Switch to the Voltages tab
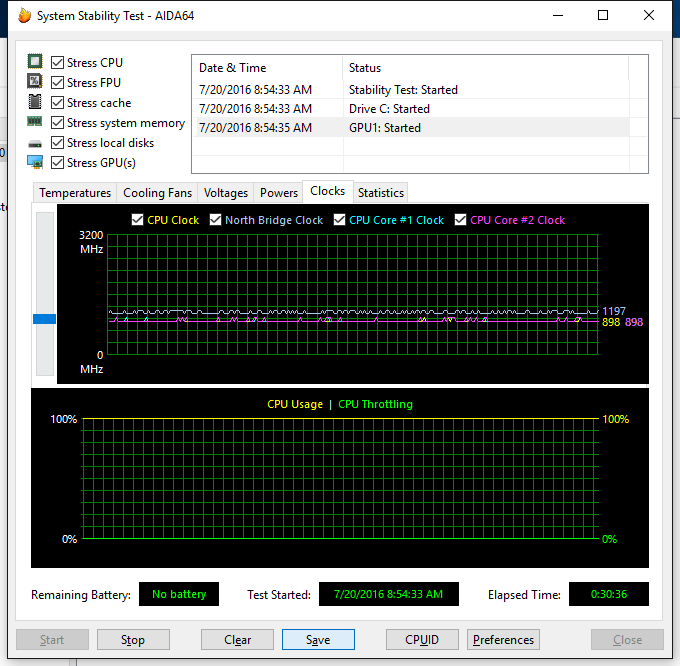Screen dimensions: 680x666 [x=226, y=193]
